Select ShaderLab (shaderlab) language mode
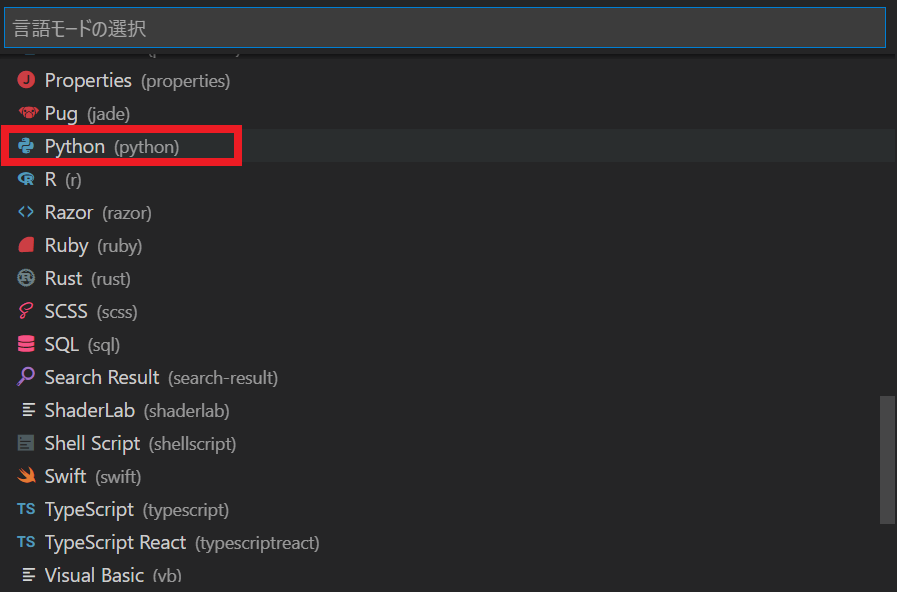 click(448, 410)
